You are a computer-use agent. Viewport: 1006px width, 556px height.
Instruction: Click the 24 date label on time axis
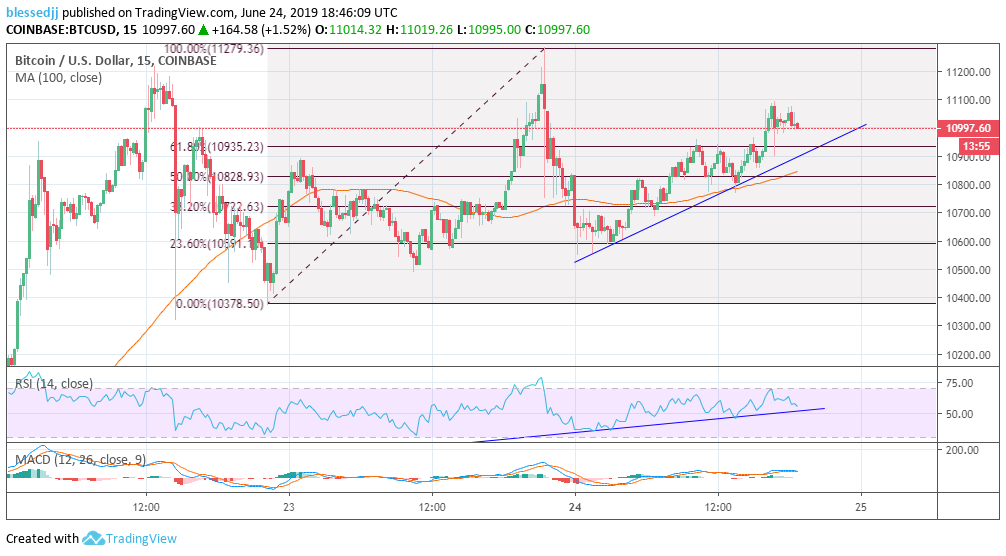tap(575, 507)
